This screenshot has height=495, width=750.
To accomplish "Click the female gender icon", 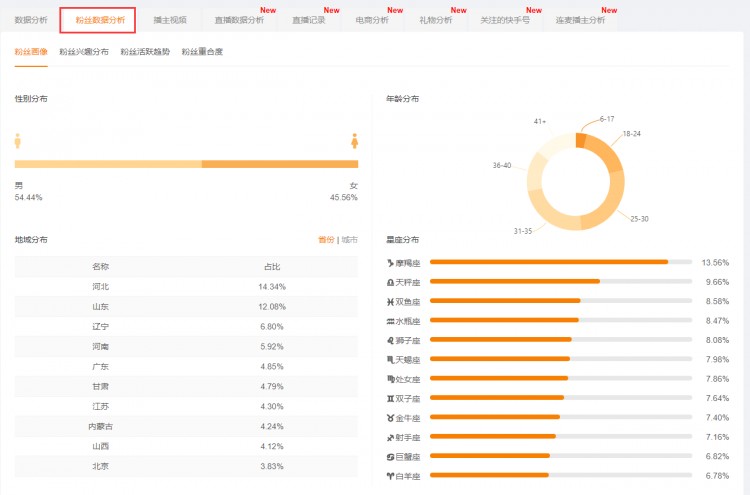I will [x=354, y=140].
